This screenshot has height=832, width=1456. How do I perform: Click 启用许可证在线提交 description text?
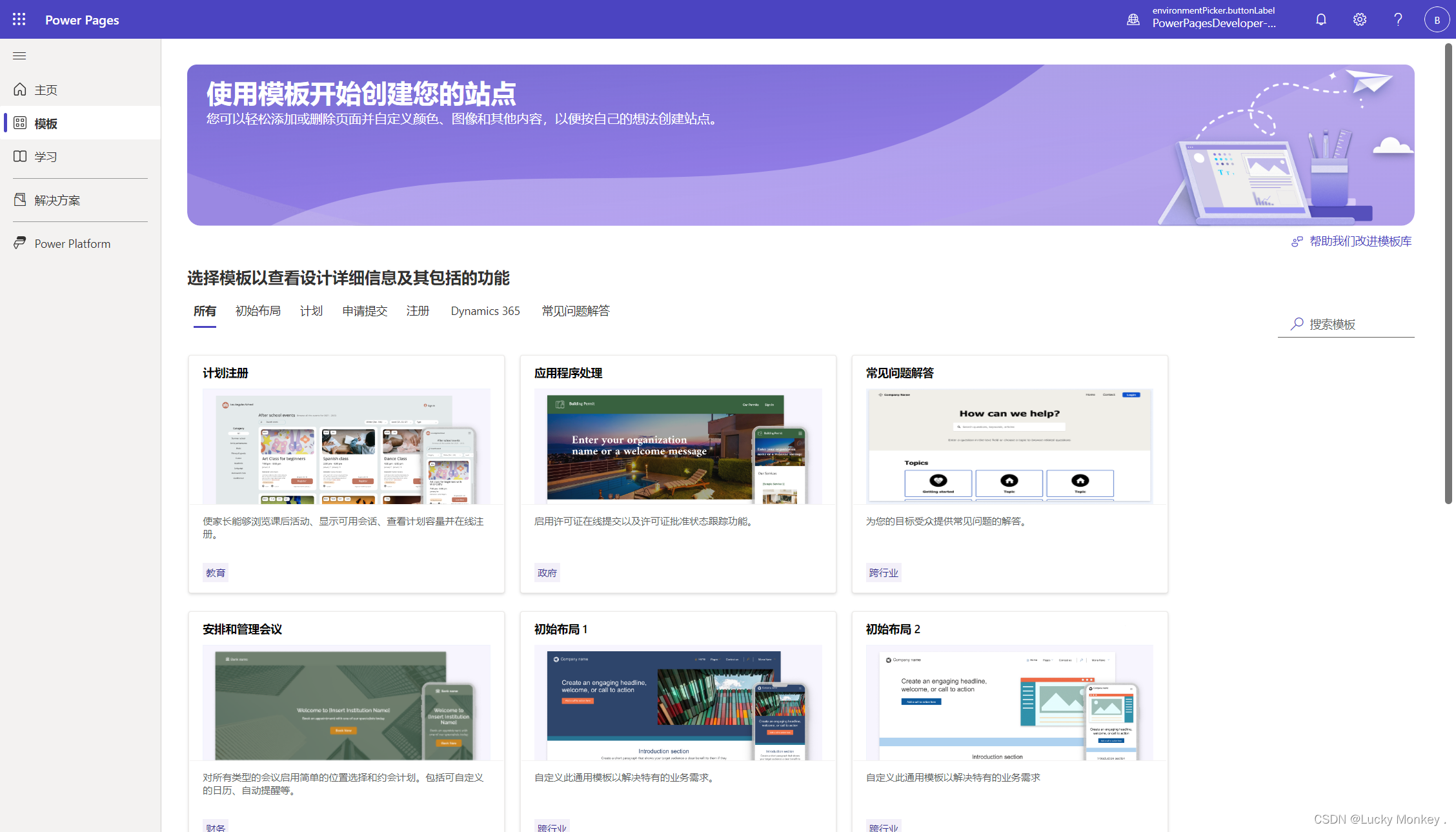click(x=645, y=521)
